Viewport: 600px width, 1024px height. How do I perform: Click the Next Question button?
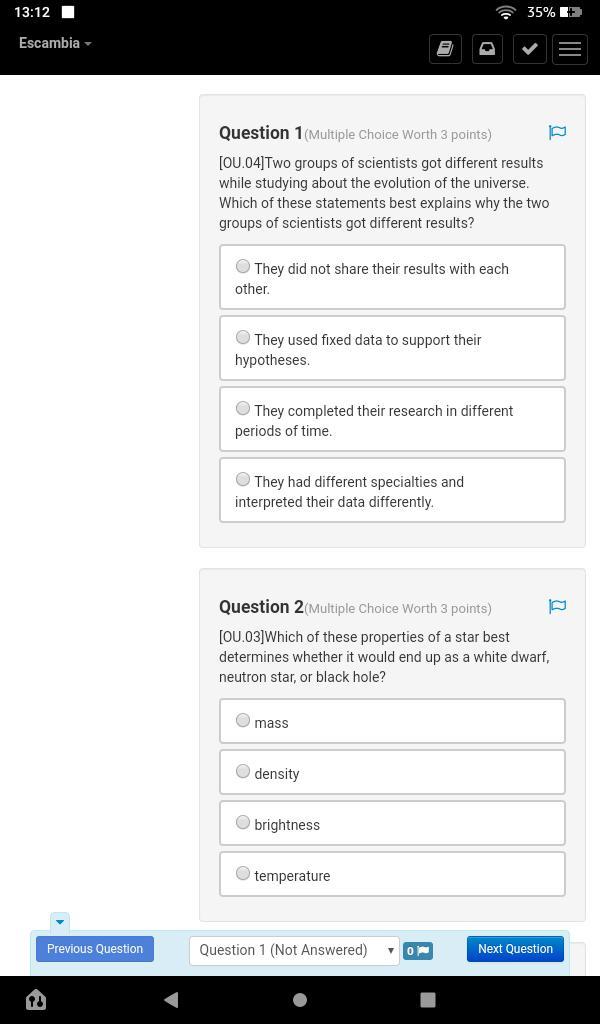515,949
